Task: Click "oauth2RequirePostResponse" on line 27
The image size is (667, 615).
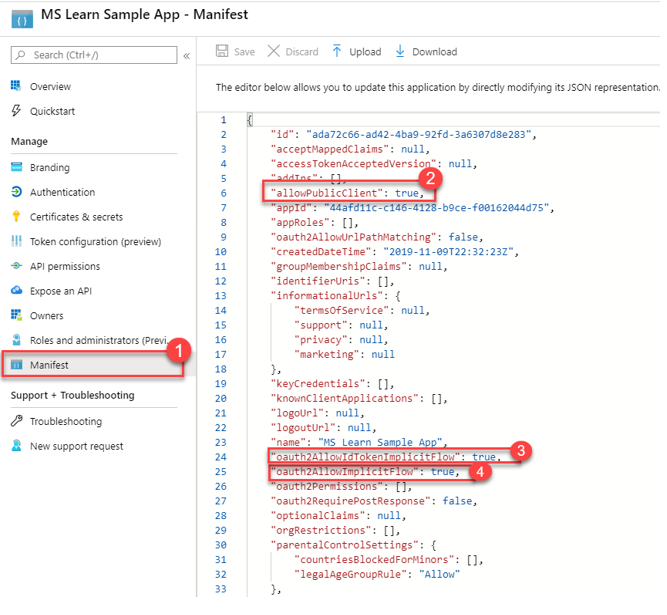Action: pyautogui.click(x=351, y=501)
